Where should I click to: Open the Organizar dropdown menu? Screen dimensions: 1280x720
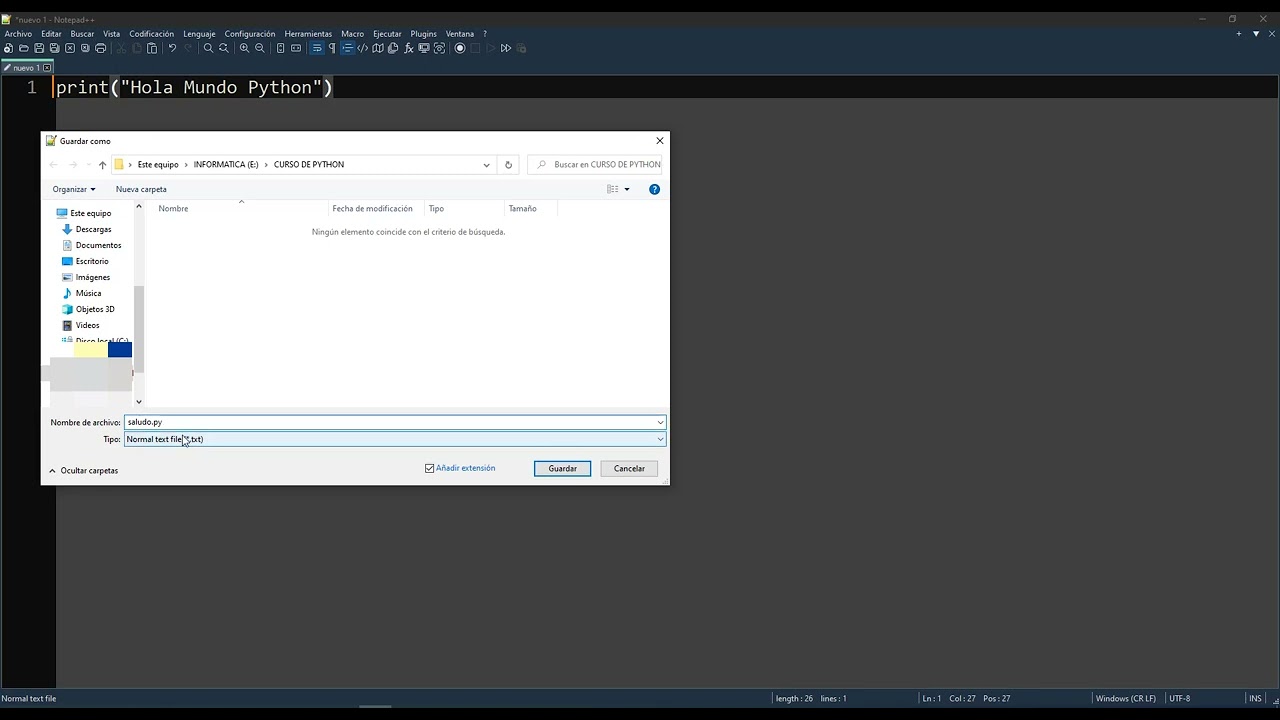(74, 189)
